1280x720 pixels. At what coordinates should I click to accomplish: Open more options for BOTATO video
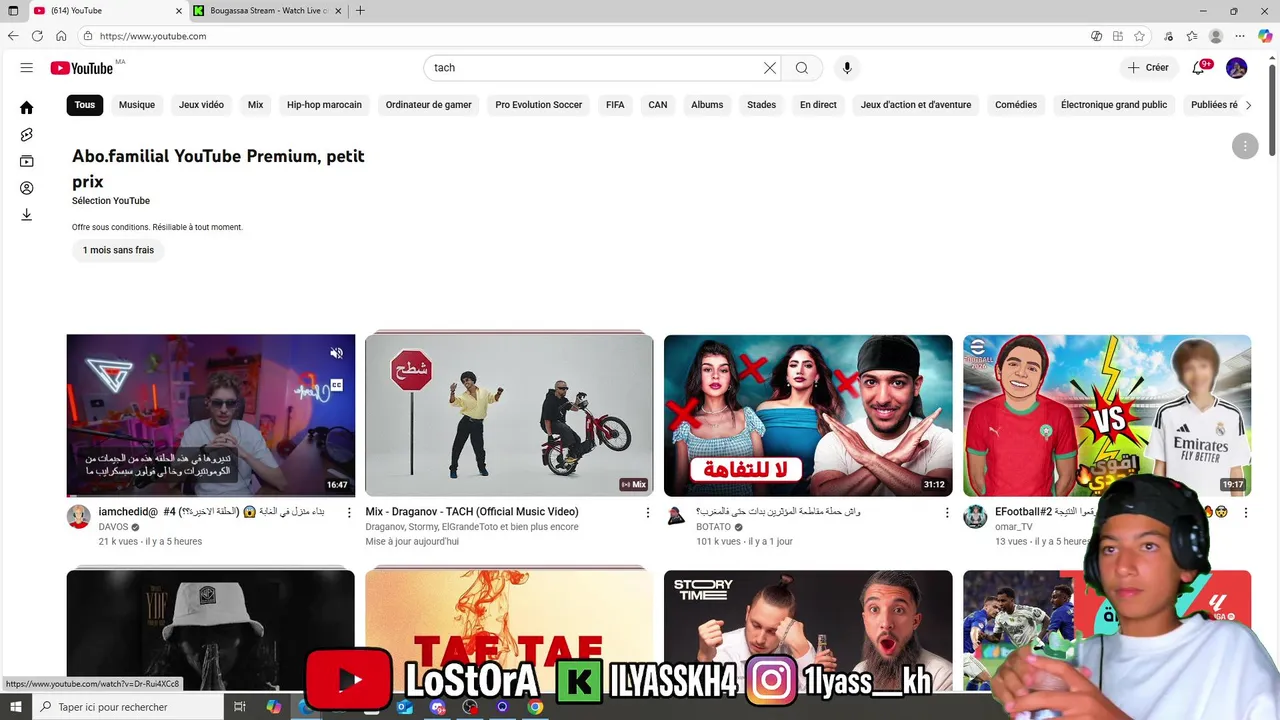coord(947,513)
